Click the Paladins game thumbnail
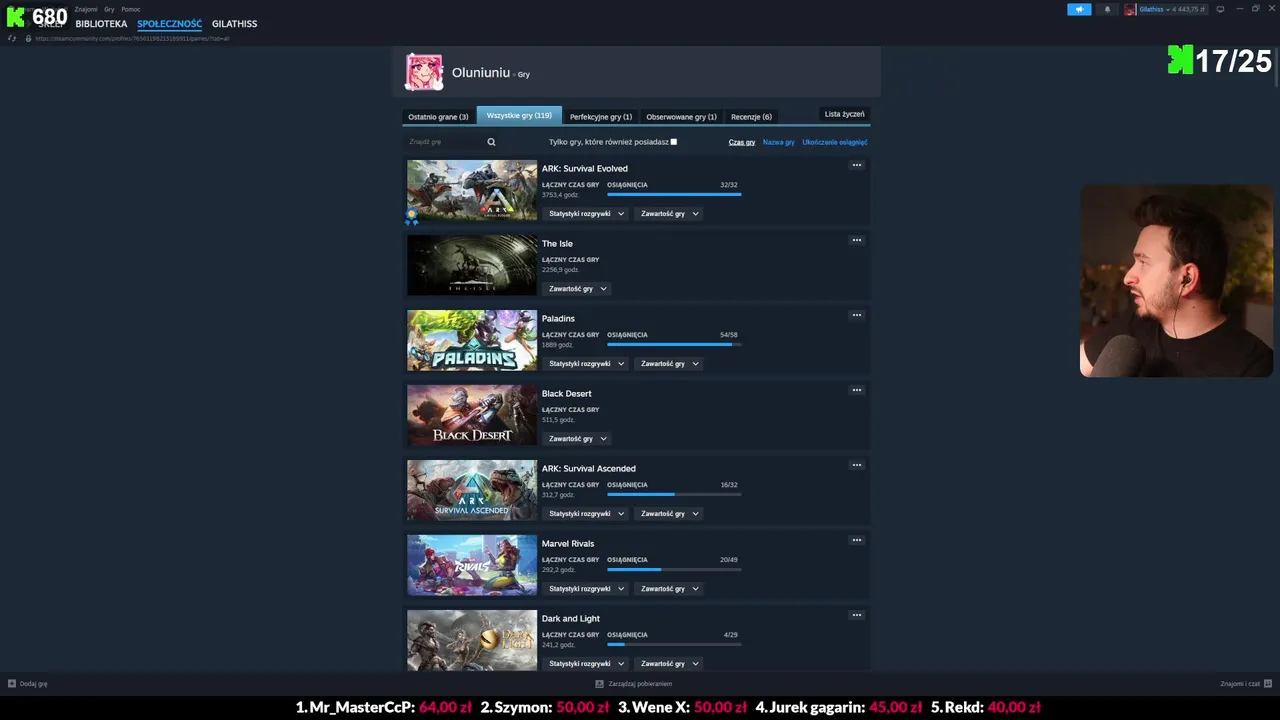Image resolution: width=1280 pixels, height=720 pixels. point(472,340)
